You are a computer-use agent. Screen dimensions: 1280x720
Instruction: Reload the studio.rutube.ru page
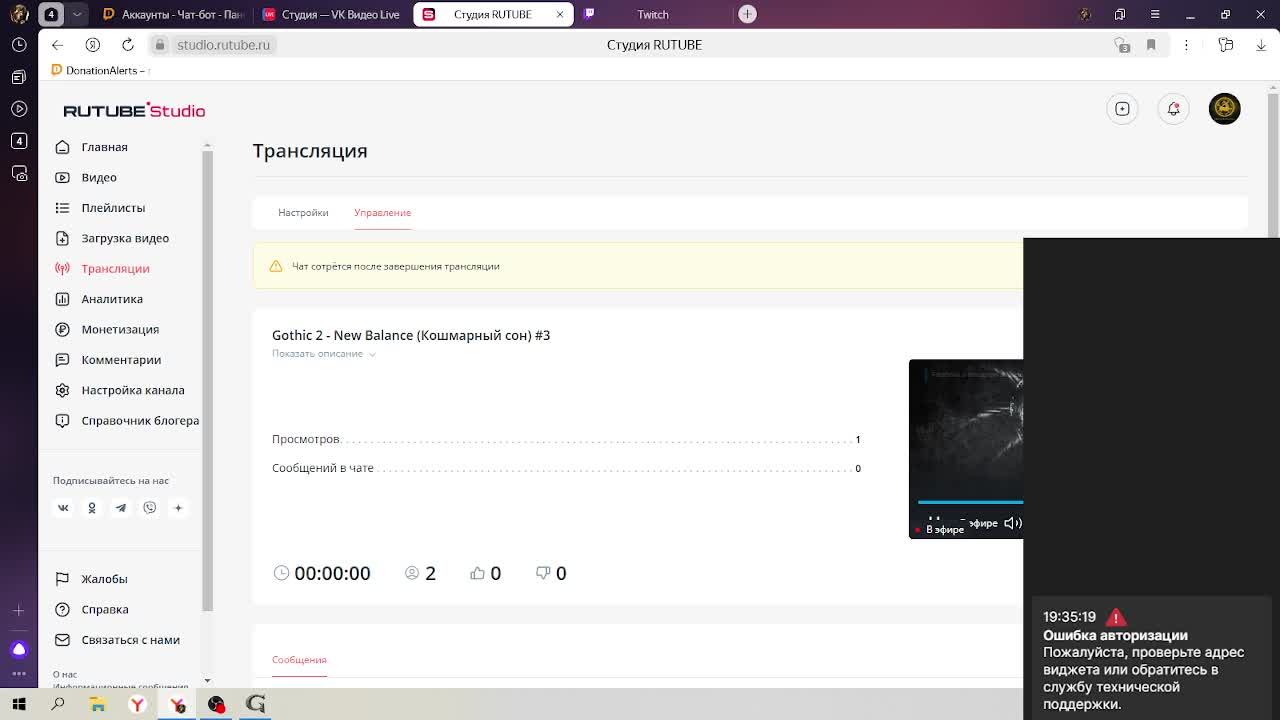tap(128, 45)
